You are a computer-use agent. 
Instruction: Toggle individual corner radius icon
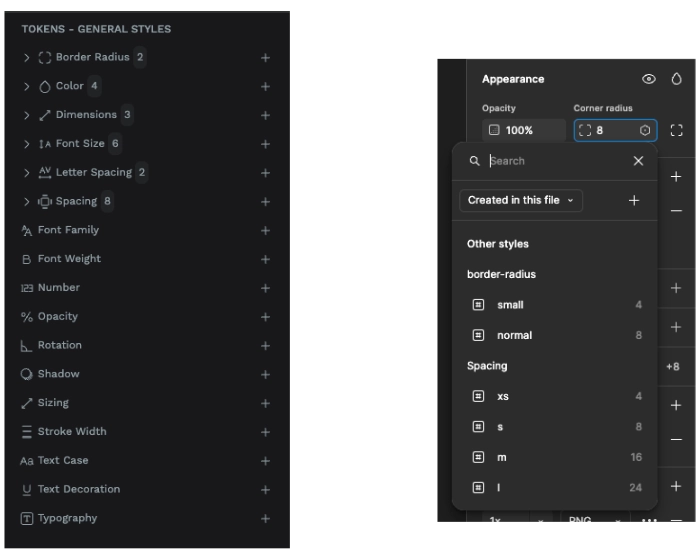(x=676, y=130)
